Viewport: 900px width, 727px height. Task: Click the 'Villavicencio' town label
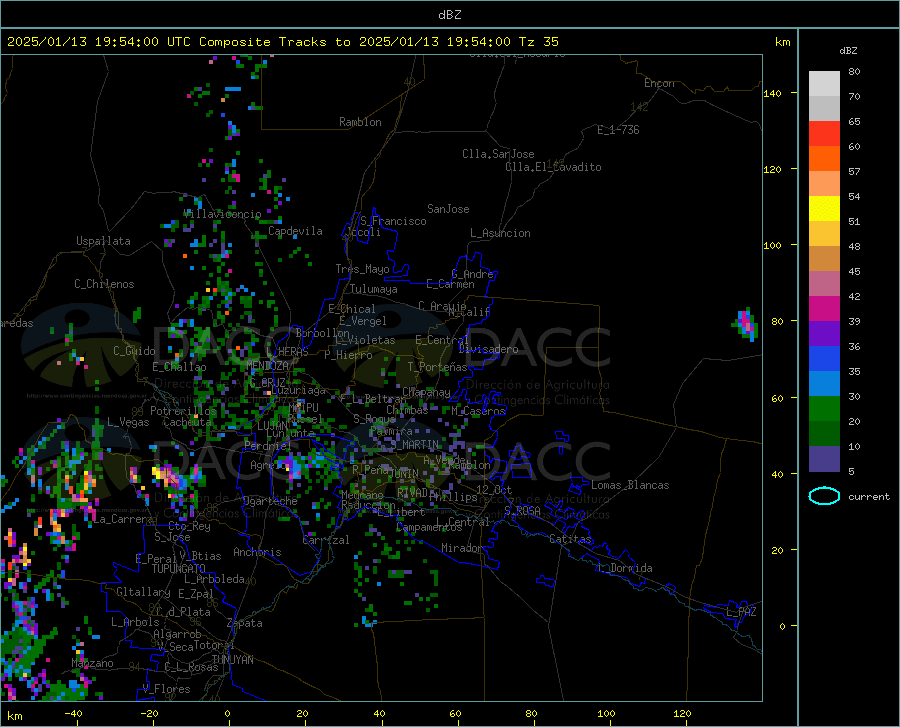[x=222, y=214]
